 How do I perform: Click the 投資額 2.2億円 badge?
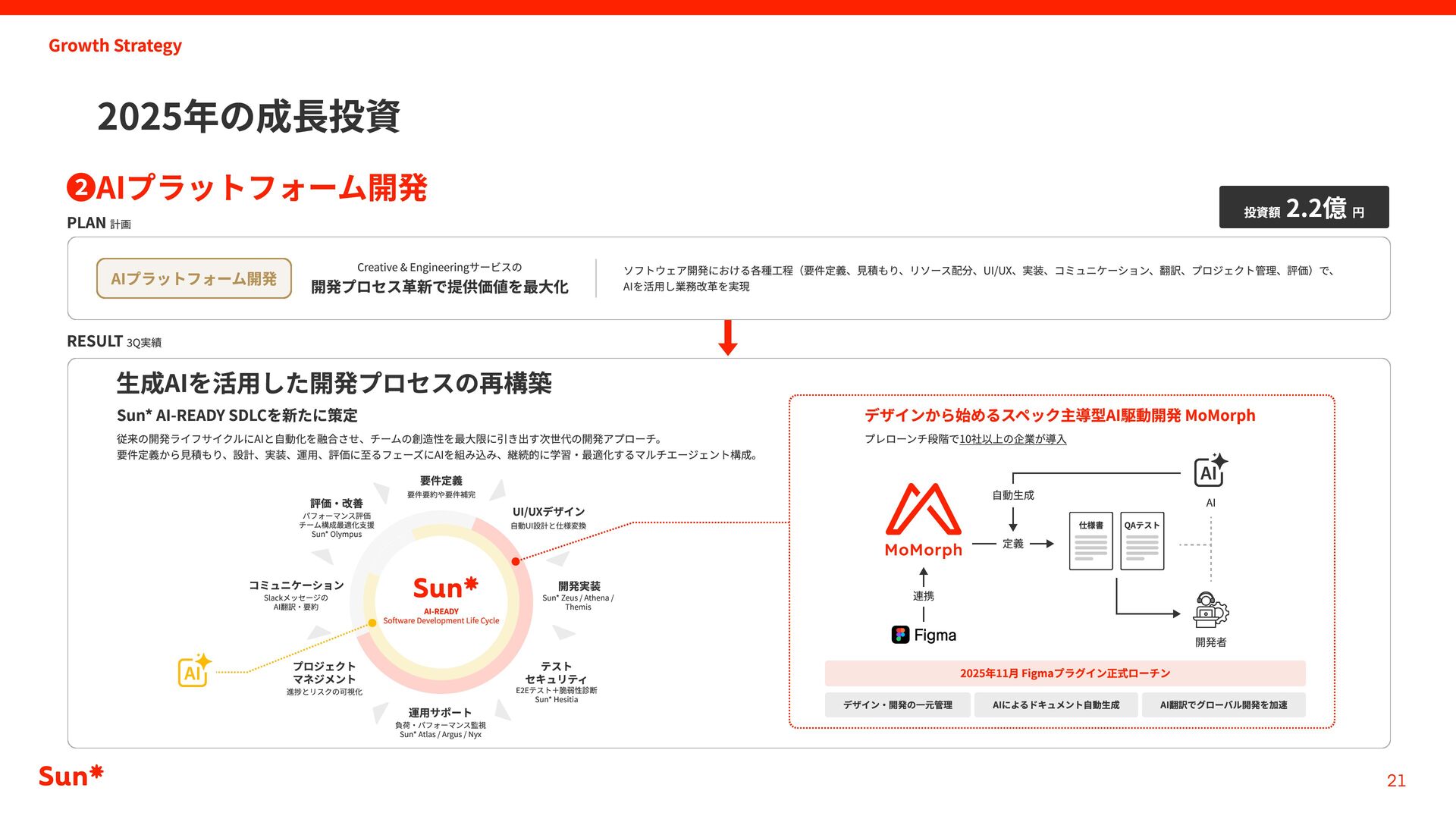tap(1304, 208)
